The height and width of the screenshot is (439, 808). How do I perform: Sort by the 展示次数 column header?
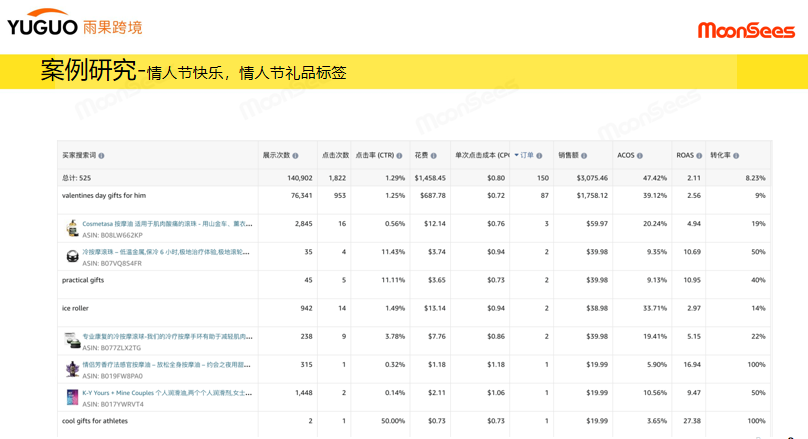[x=277, y=155]
